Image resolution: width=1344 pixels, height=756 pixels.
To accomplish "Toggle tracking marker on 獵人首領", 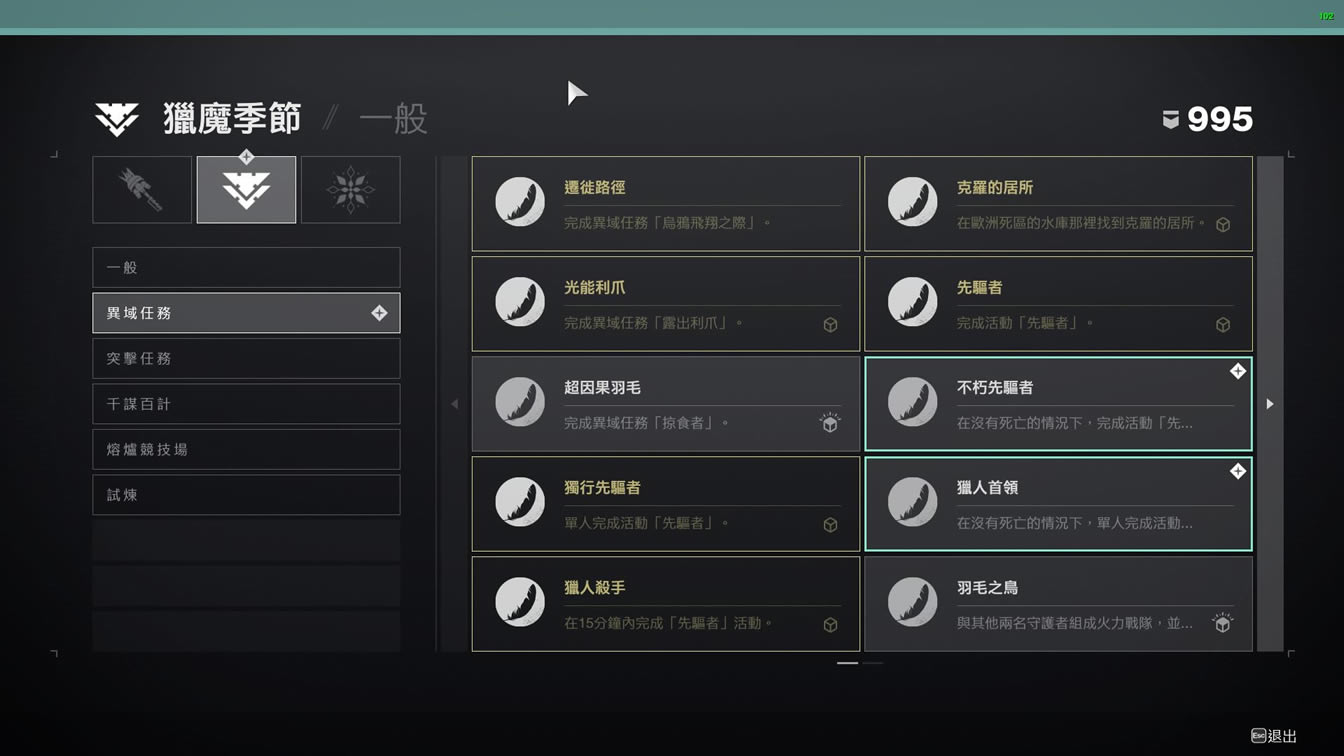I will pos(1238,471).
